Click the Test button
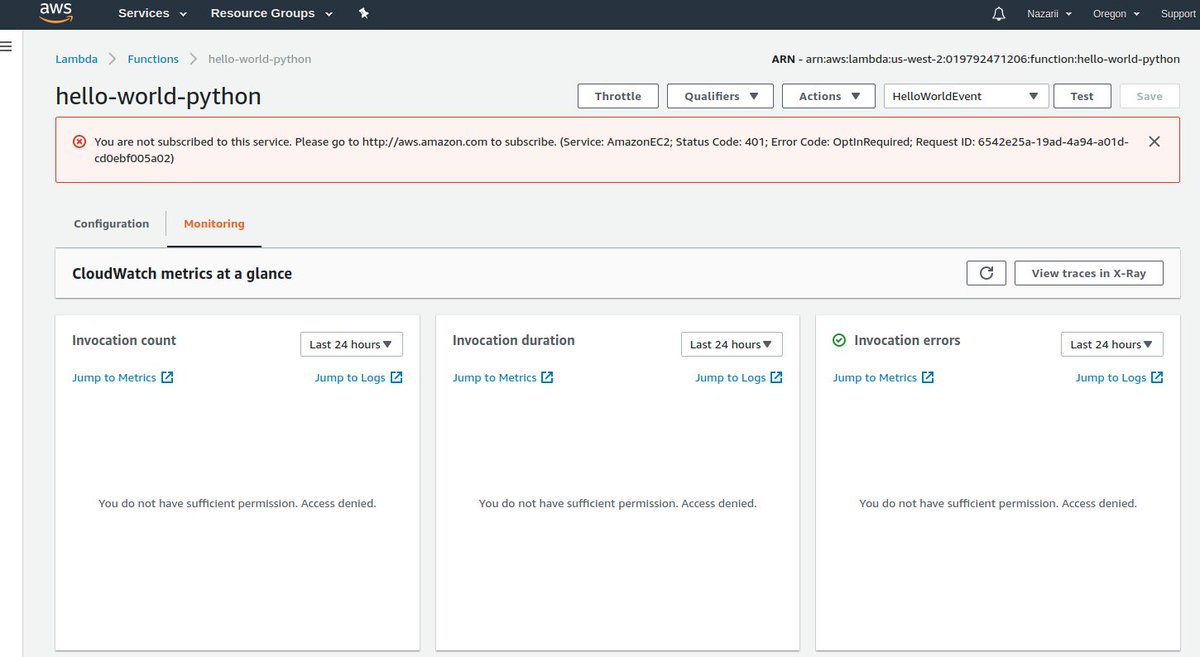Viewport: 1200px width, 657px height. click(x=1082, y=96)
